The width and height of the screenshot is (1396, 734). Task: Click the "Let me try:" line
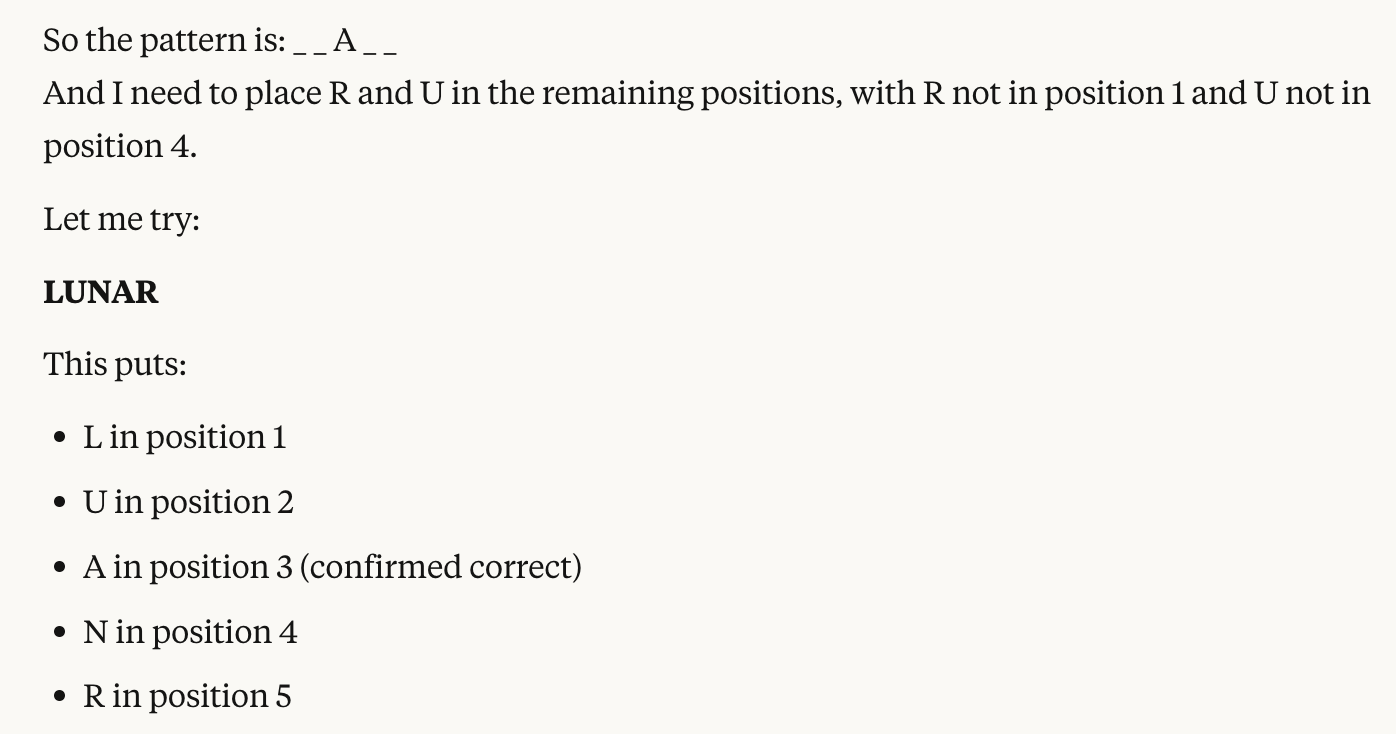[x=121, y=219]
